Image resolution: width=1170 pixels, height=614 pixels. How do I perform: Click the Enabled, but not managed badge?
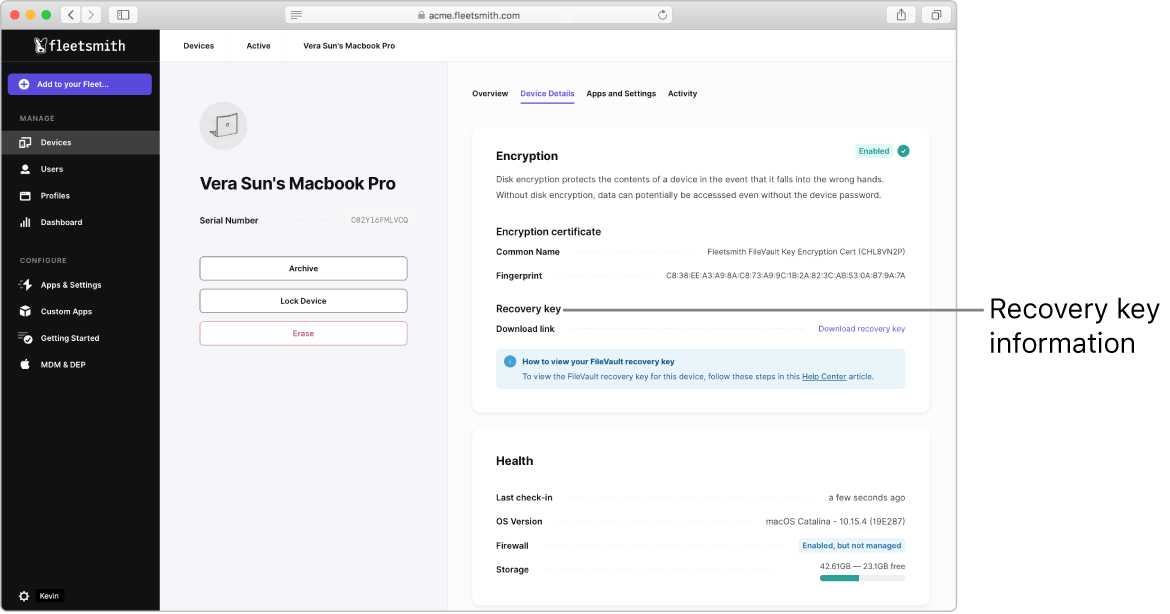click(852, 546)
